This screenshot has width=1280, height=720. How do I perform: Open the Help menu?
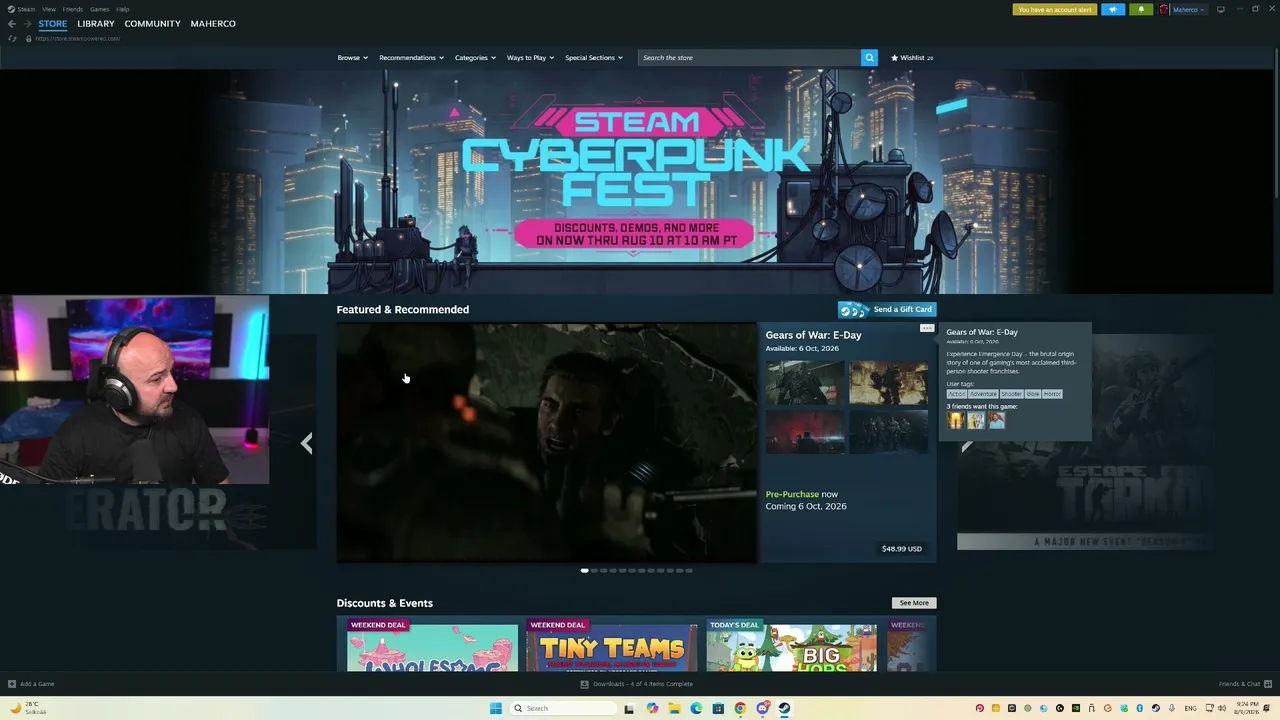pos(123,9)
